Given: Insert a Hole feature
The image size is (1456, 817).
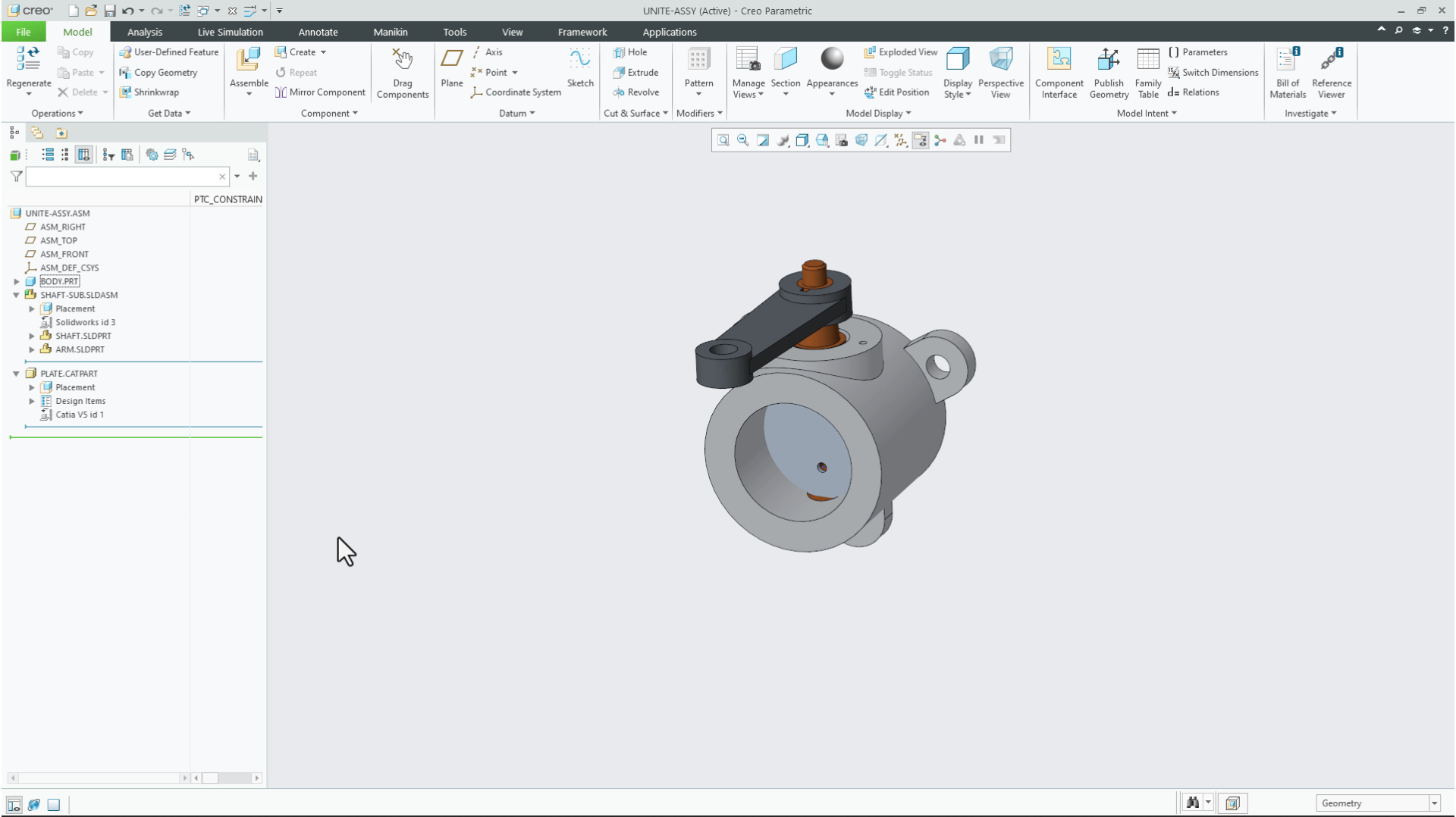Looking at the screenshot, I should coord(630,52).
